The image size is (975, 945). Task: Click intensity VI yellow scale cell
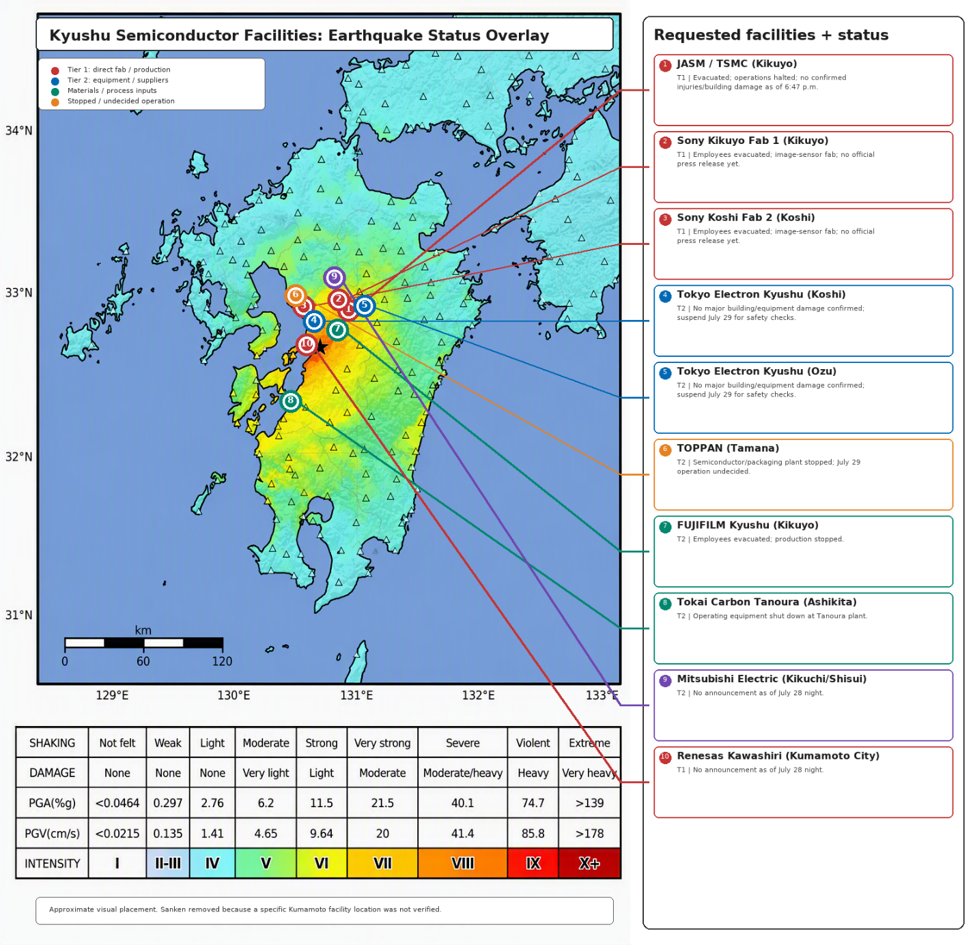pyautogui.click(x=321, y=863)
